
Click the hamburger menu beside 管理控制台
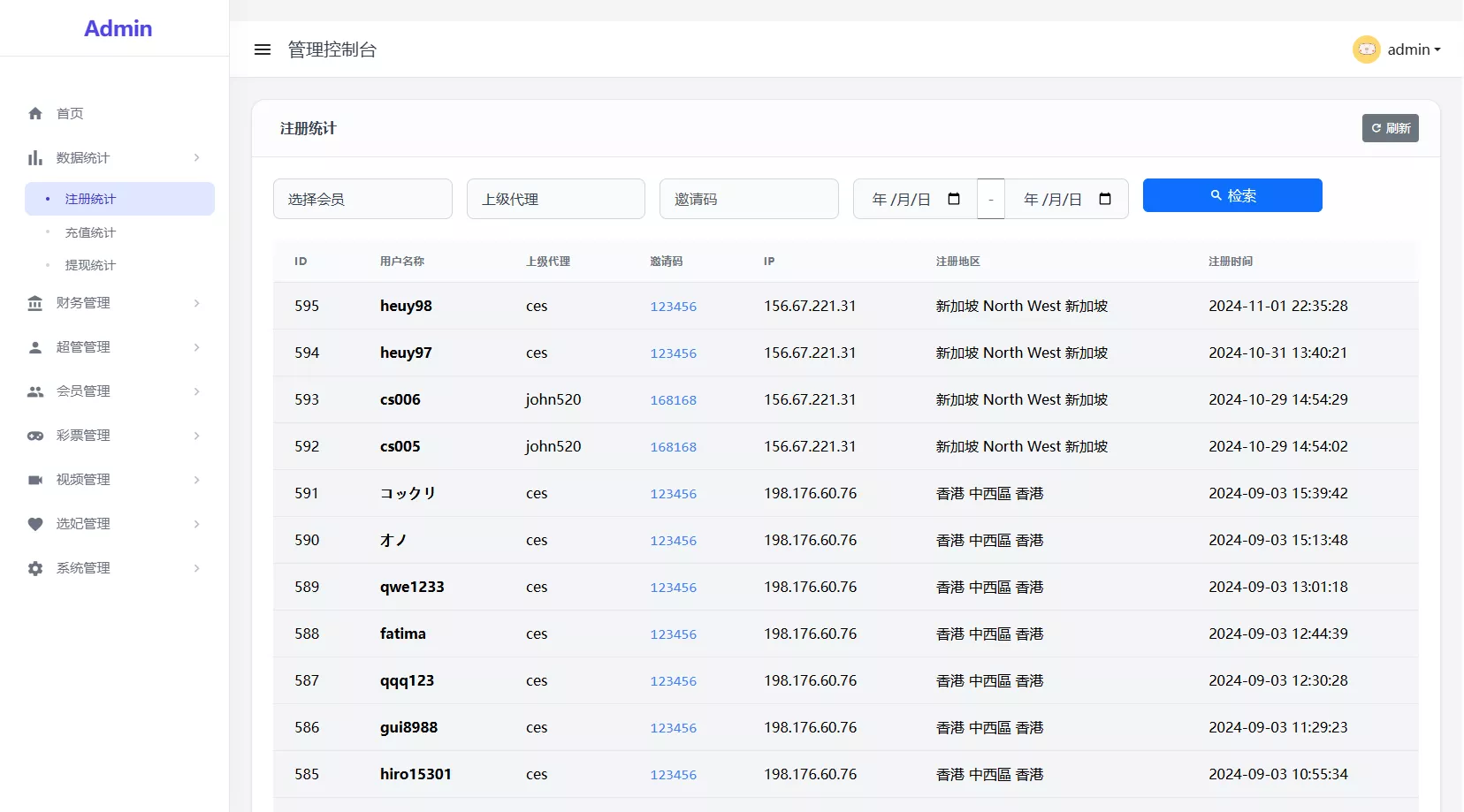click(x=263, y=49)
